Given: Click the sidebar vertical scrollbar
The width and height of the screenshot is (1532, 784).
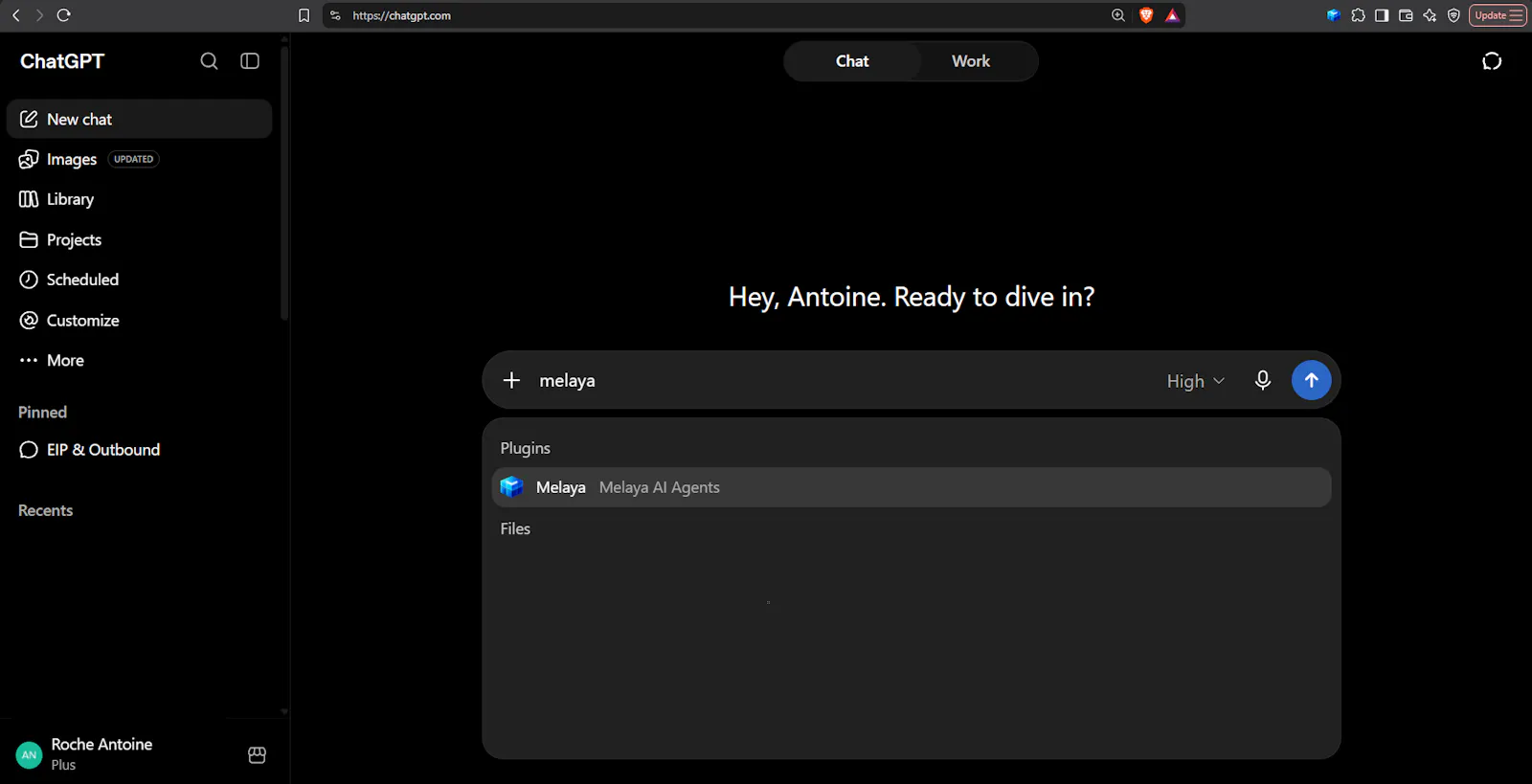Looking at the screenshot, I should point(284,182).
